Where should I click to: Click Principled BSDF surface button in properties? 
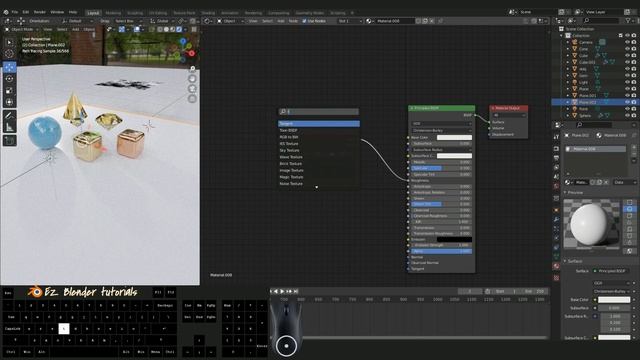coord(611,271)
